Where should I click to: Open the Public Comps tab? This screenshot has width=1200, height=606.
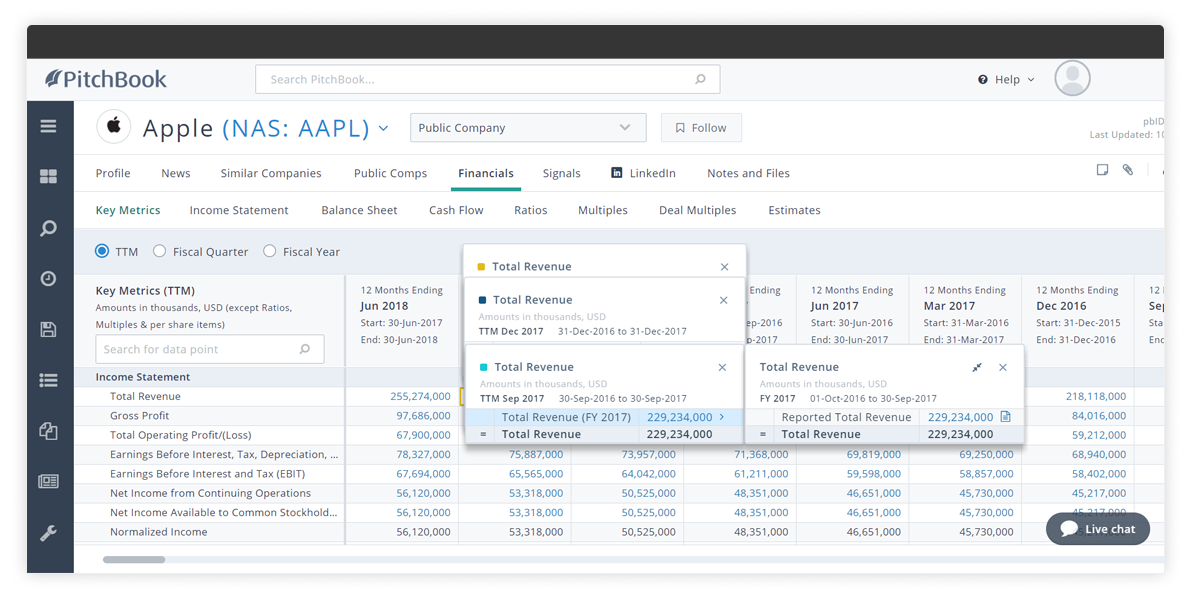tap(391, 173)
